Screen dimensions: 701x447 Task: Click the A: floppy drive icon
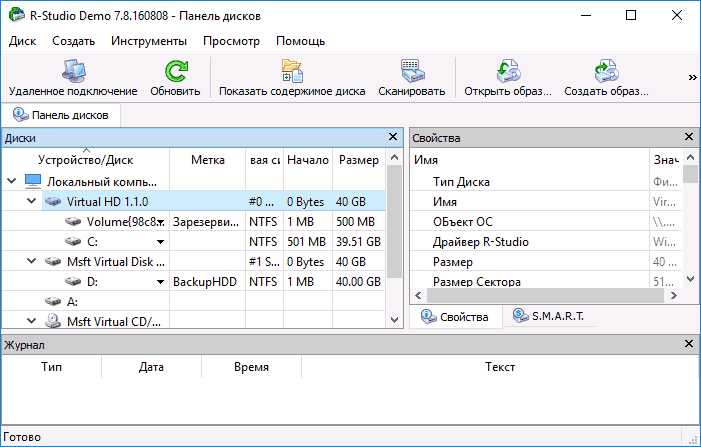click(x=53, y=302)
